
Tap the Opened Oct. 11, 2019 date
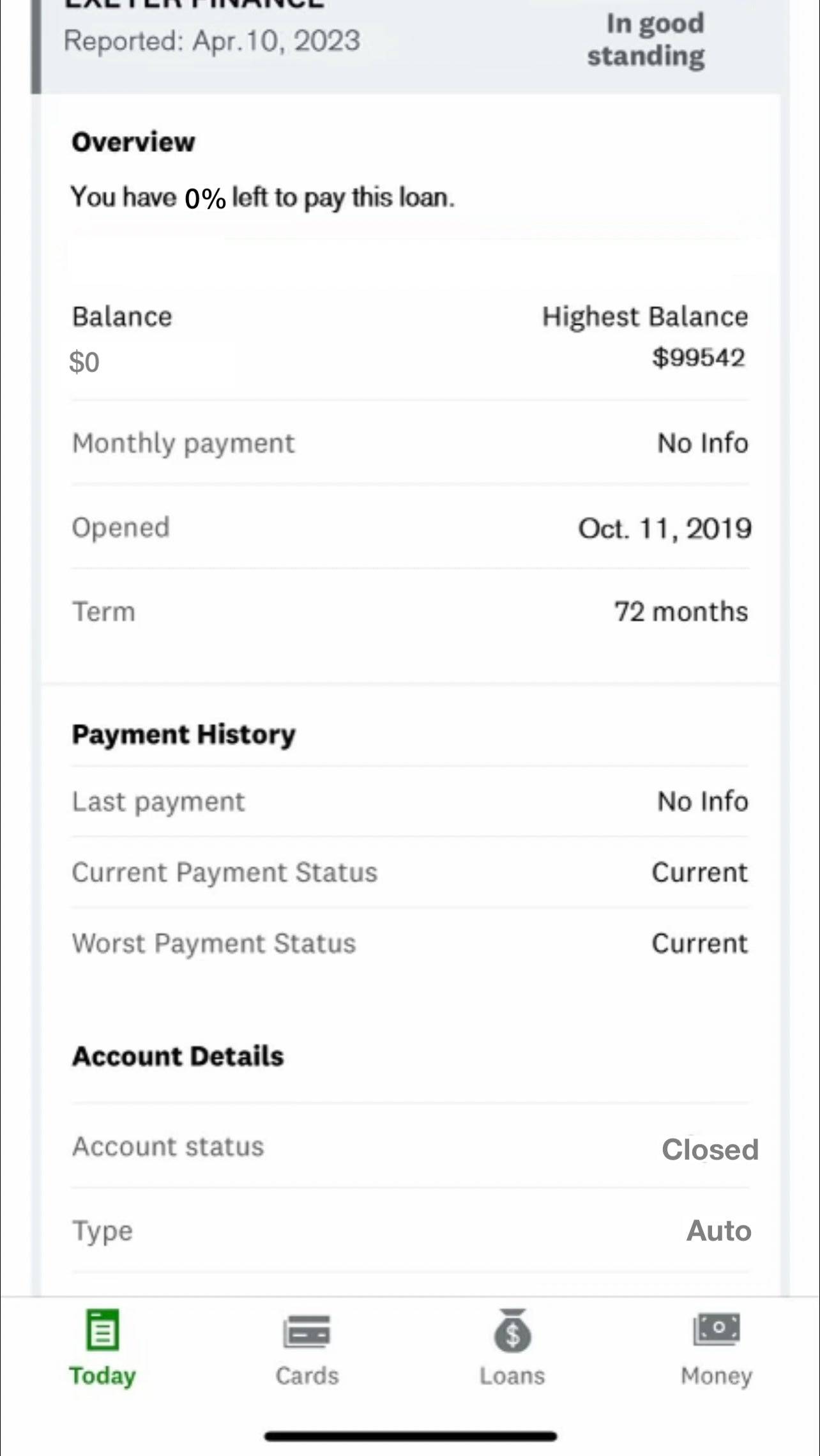pyautogui.click(x=664, y=528)
